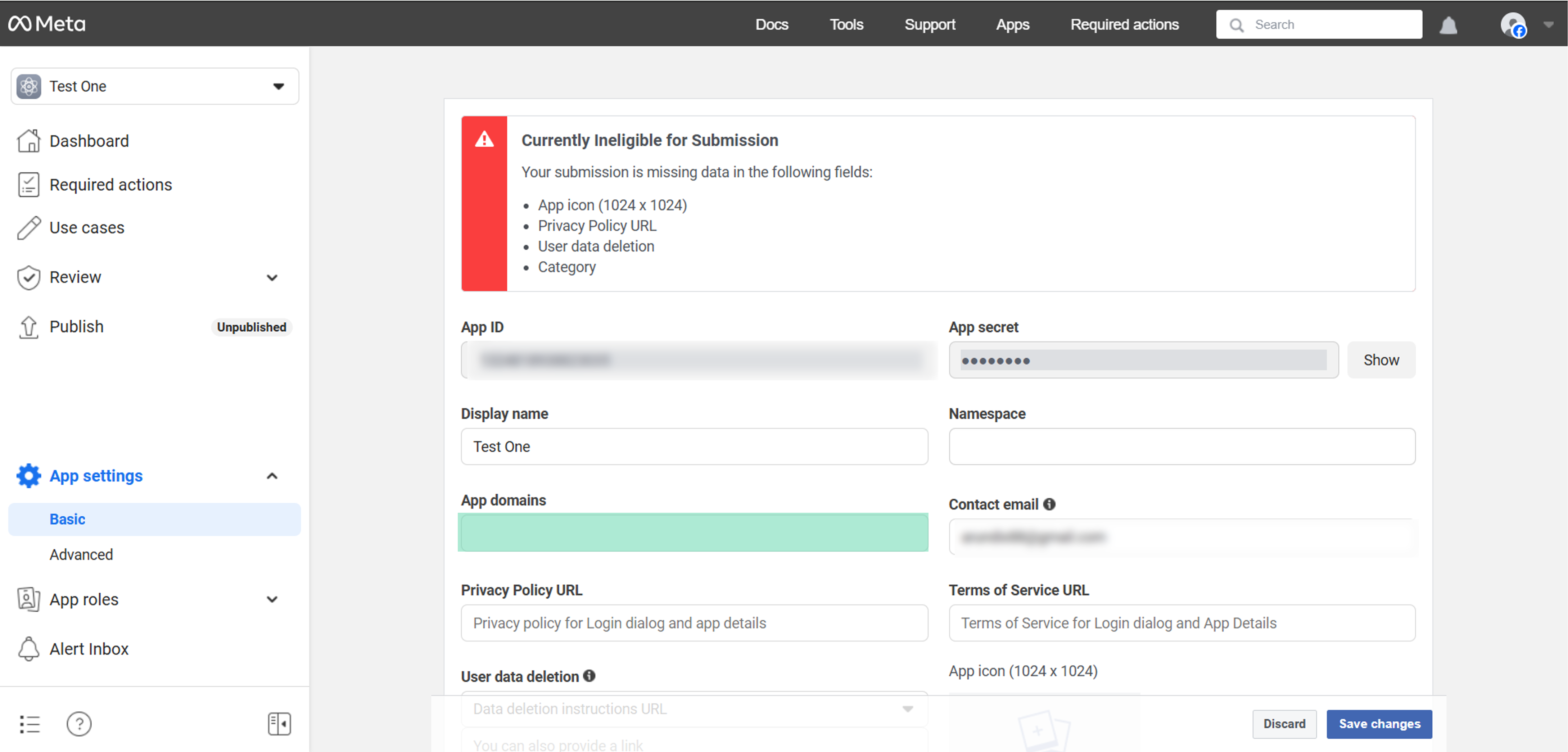Click the App secret field

(x=1143, y=360)
